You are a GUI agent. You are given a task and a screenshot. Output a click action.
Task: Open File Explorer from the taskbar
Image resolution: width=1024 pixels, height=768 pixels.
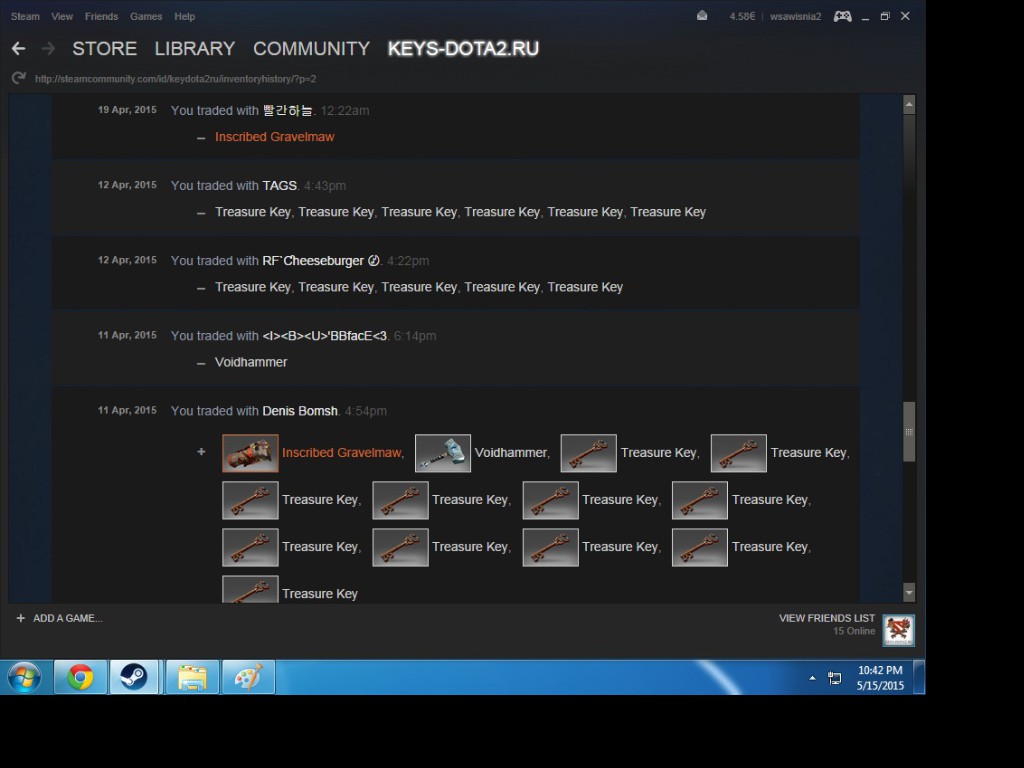point(192,677)
